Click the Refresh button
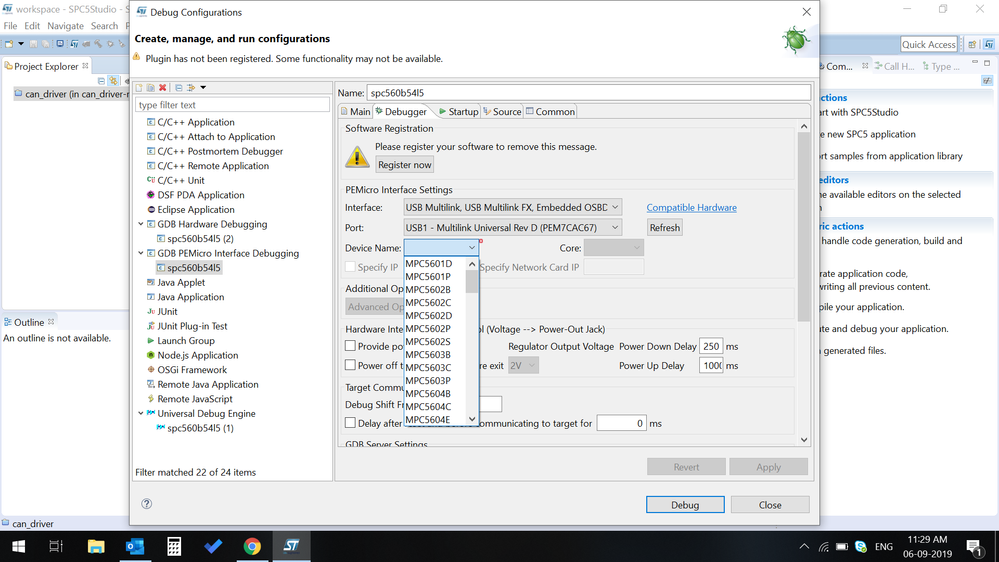999x562 pixels. 665,227
